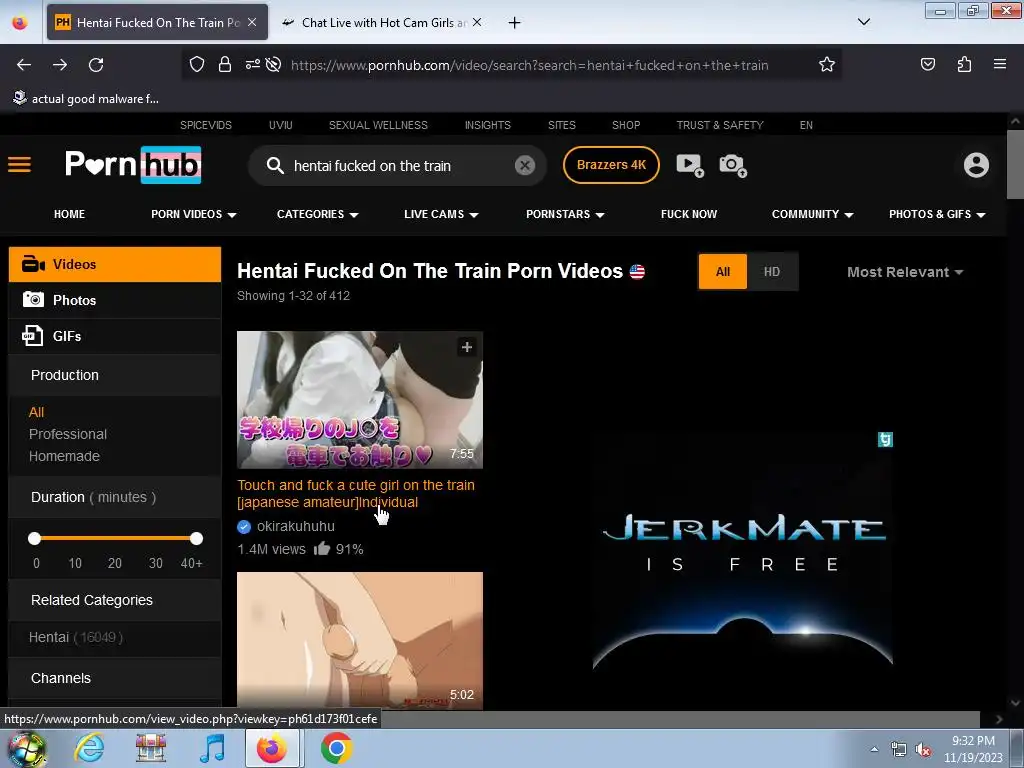The height and width of the screenshot is (768, 1024).
Task: Expand the Live Cams nav dropdown
Action: [441, 214]
